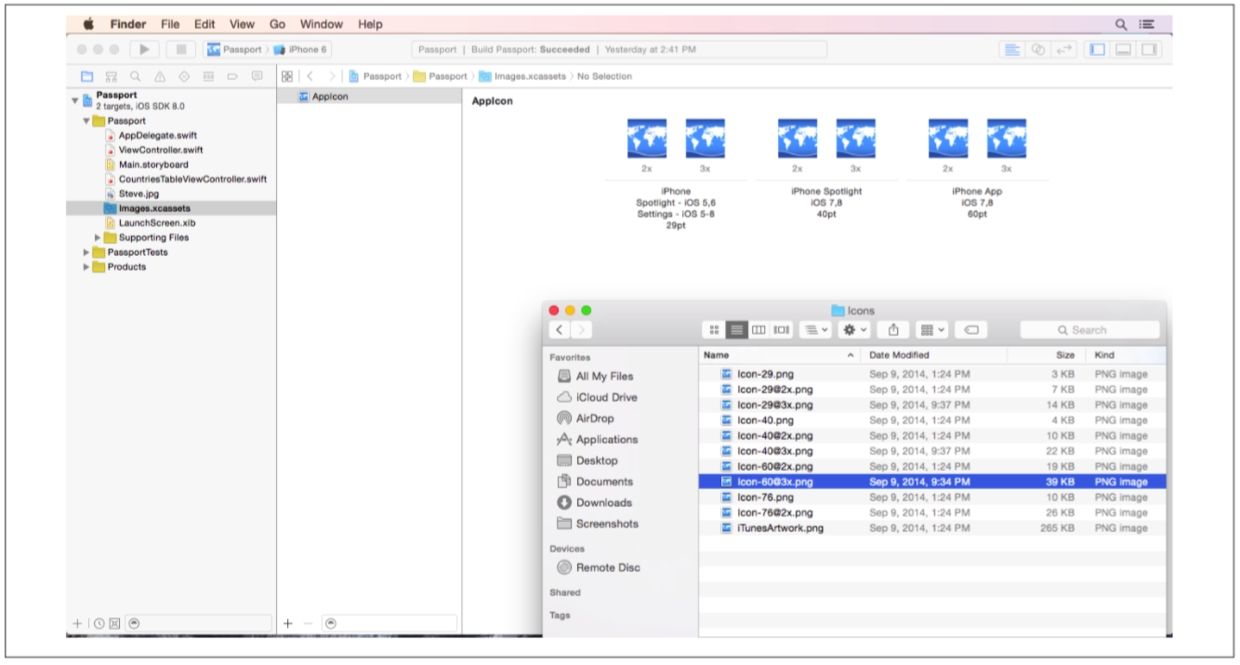The height and width of the screenshot is (665, 1240).
Task: Expand the Supporting Files folder
Action: pos(98,238)
